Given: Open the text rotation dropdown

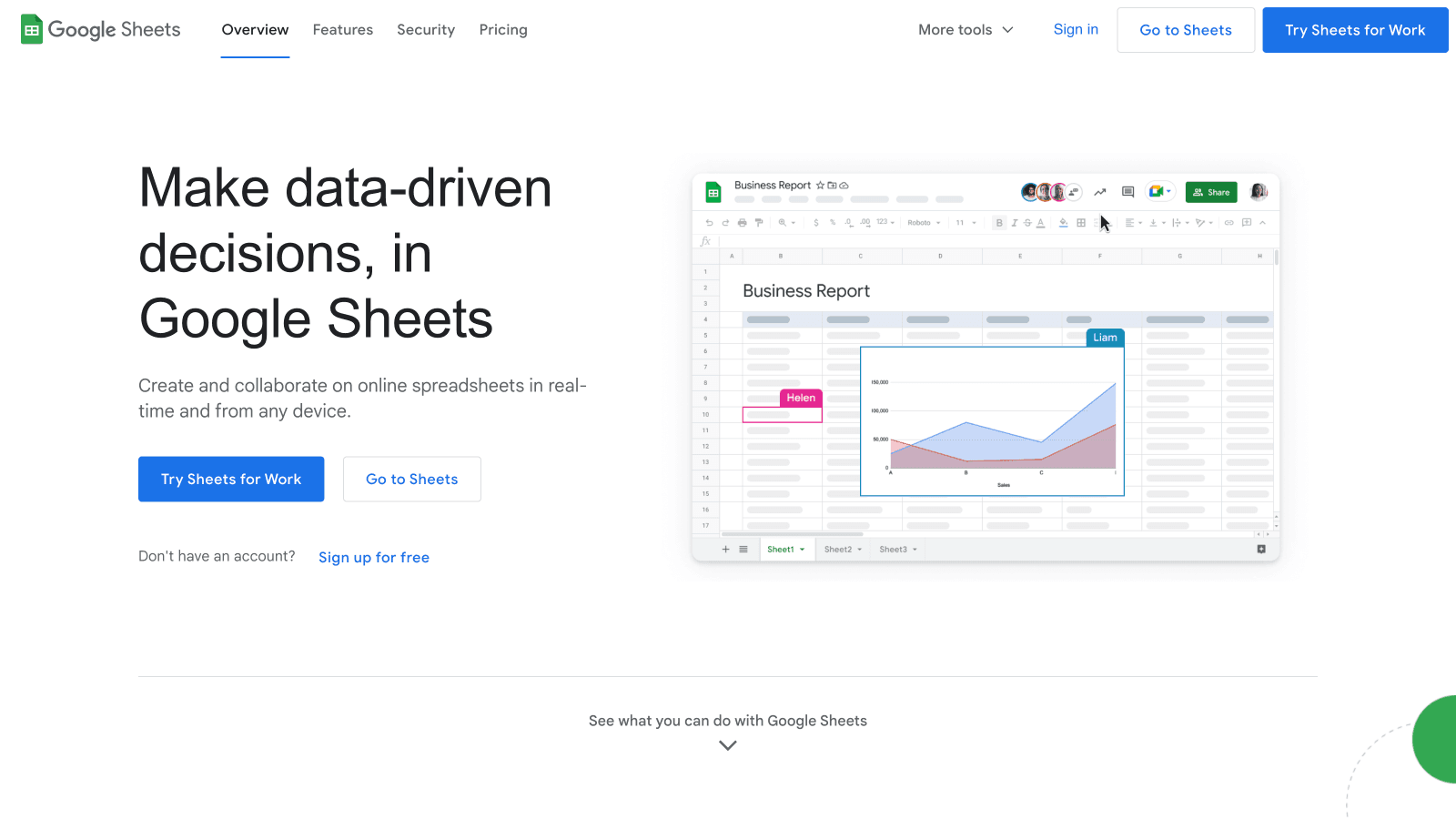Looking at the screenshot, I should click(x=1204, y=222).
